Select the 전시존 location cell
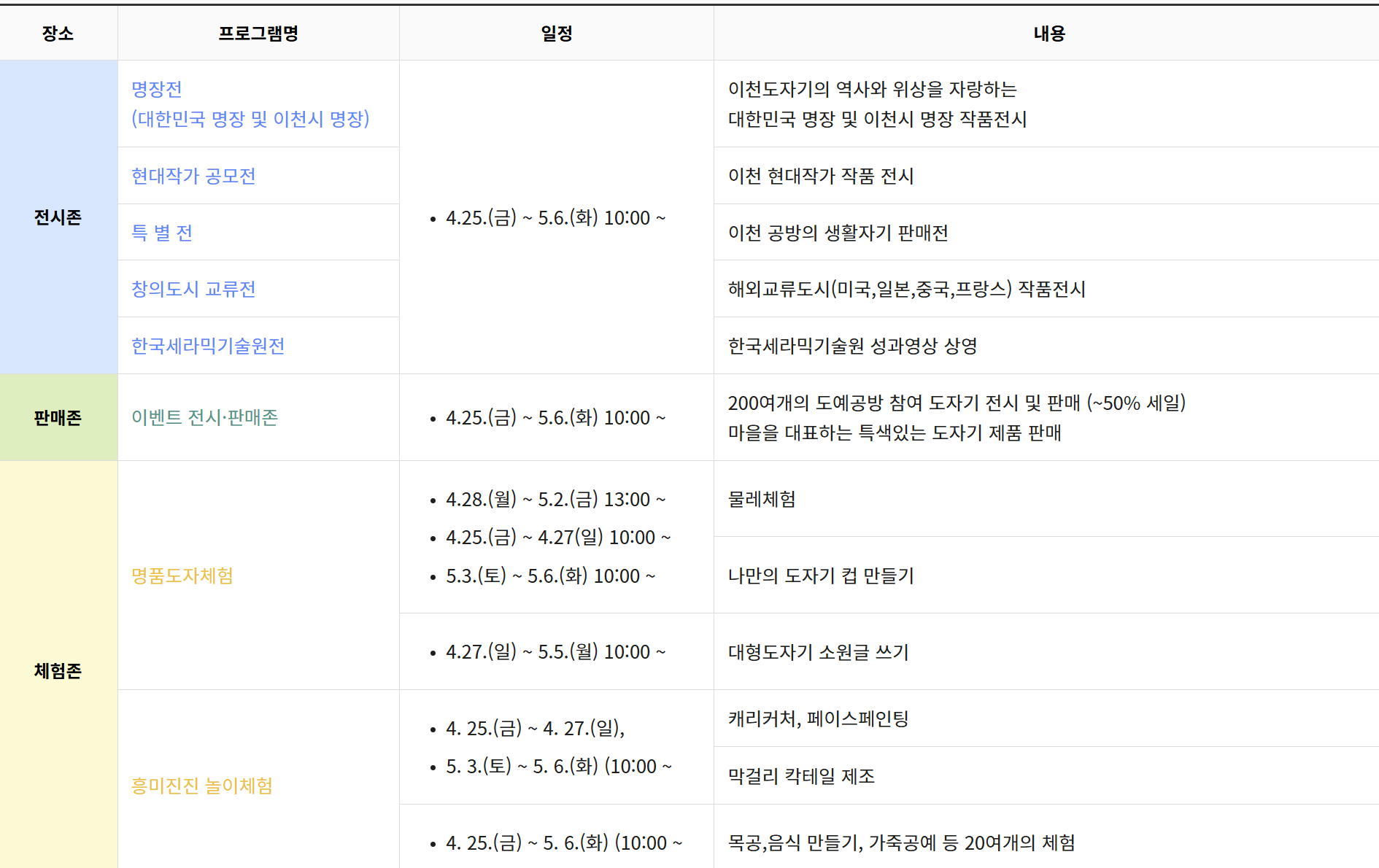The width and height of the screenshot is (1379, 868). [x=58, y=217]
